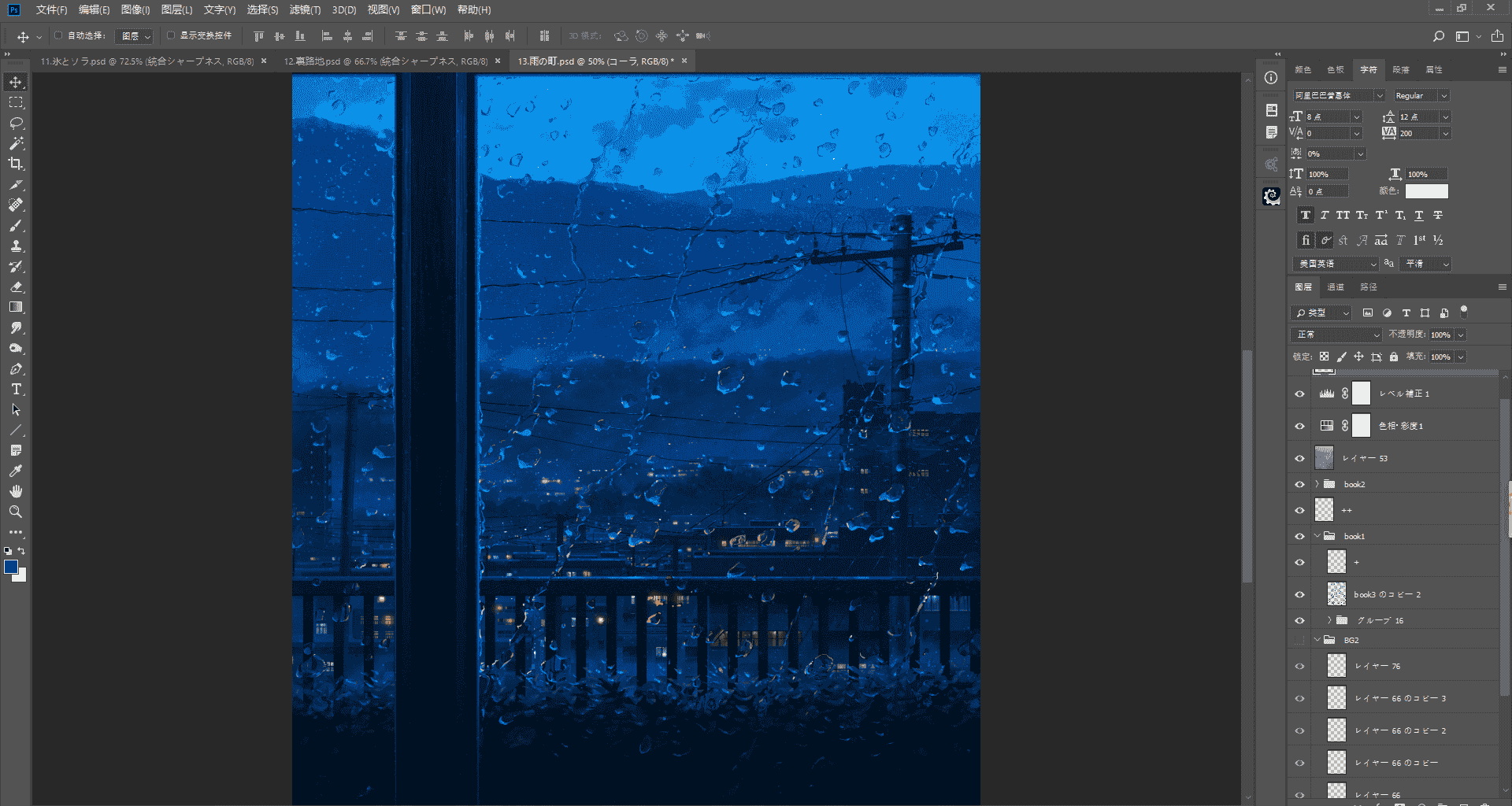The image size is (1512, 806).
Task: Hide the 色相・彩度 1 layer
Action: 1299,426
